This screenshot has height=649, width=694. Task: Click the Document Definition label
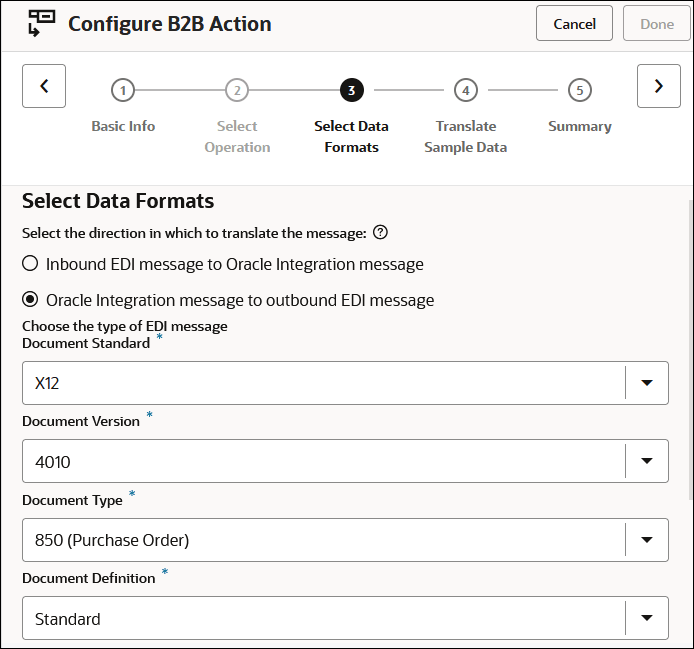click(89, 578)
